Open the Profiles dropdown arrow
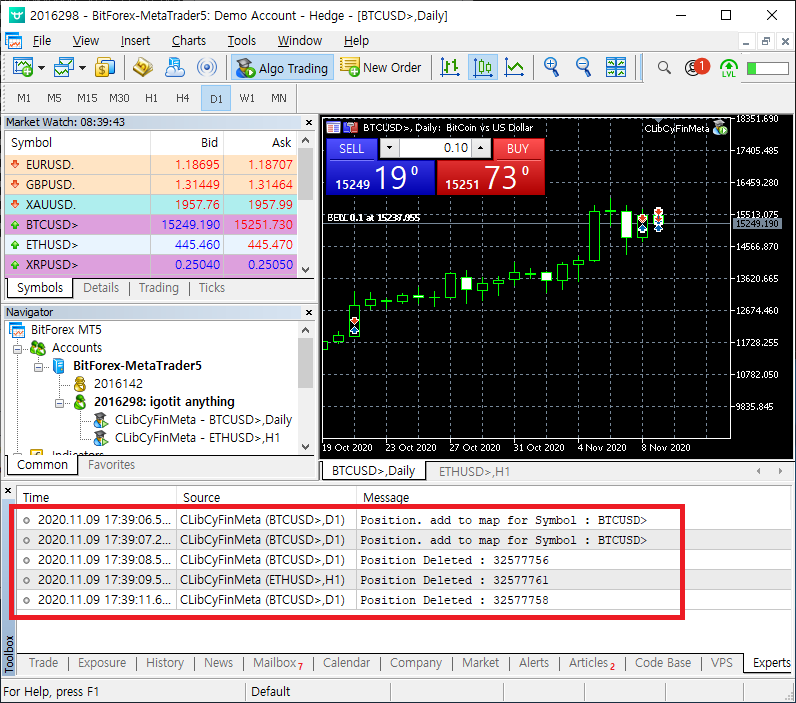The image size is (796, 703). 82,68
